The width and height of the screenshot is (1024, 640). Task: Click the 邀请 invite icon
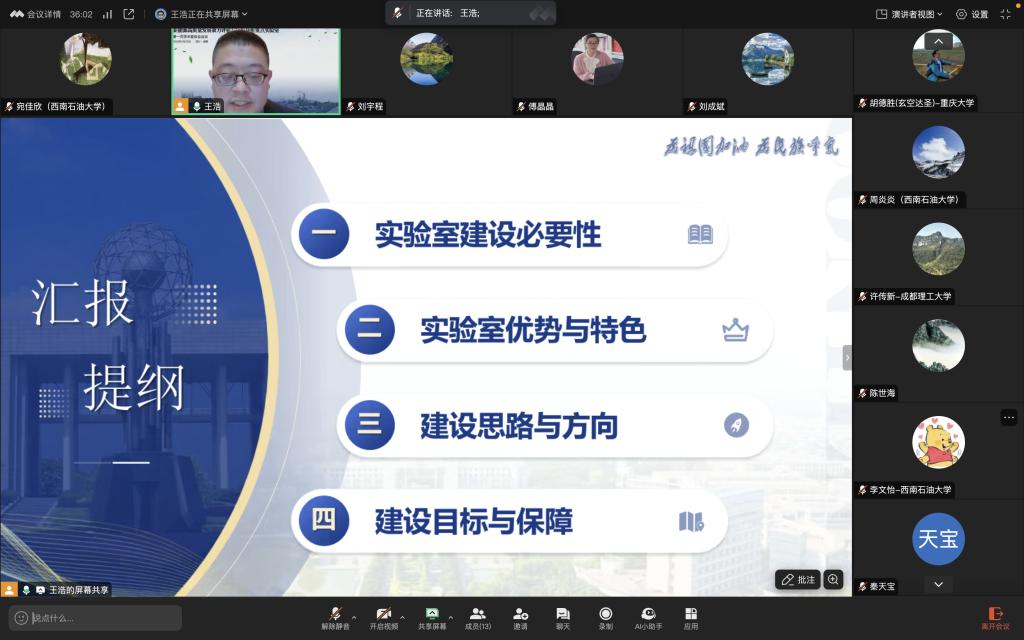coord(520,616)
